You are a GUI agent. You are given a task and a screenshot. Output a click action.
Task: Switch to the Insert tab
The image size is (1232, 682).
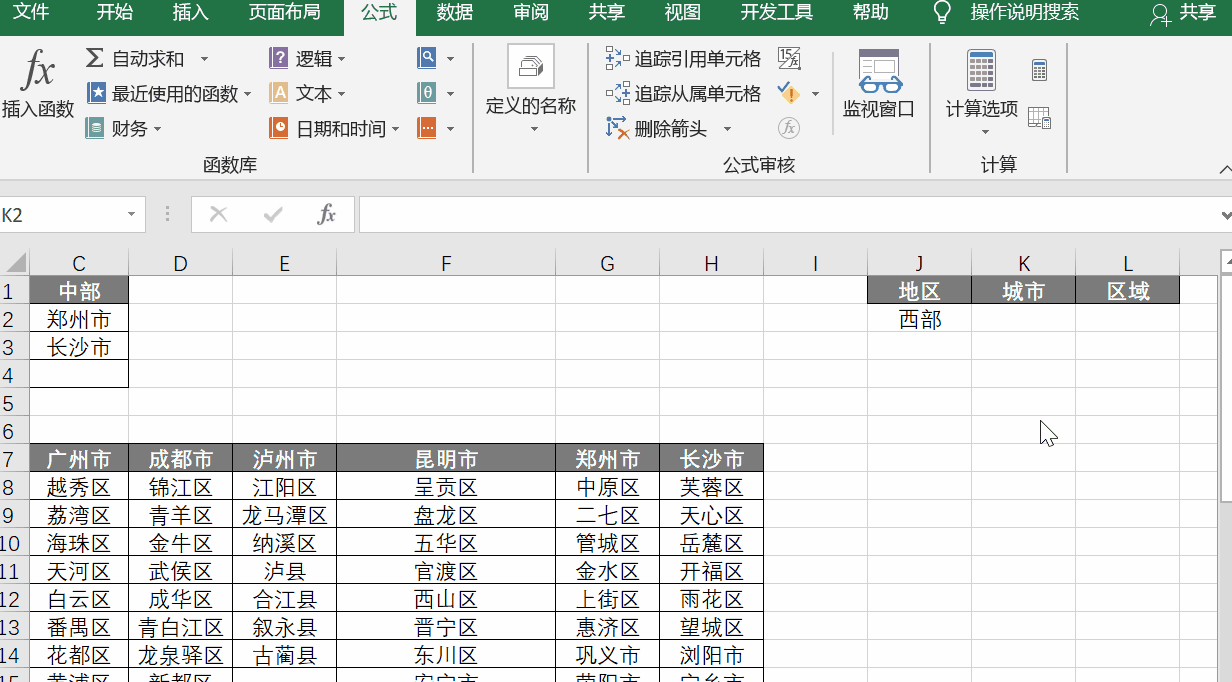click(190, 13)
